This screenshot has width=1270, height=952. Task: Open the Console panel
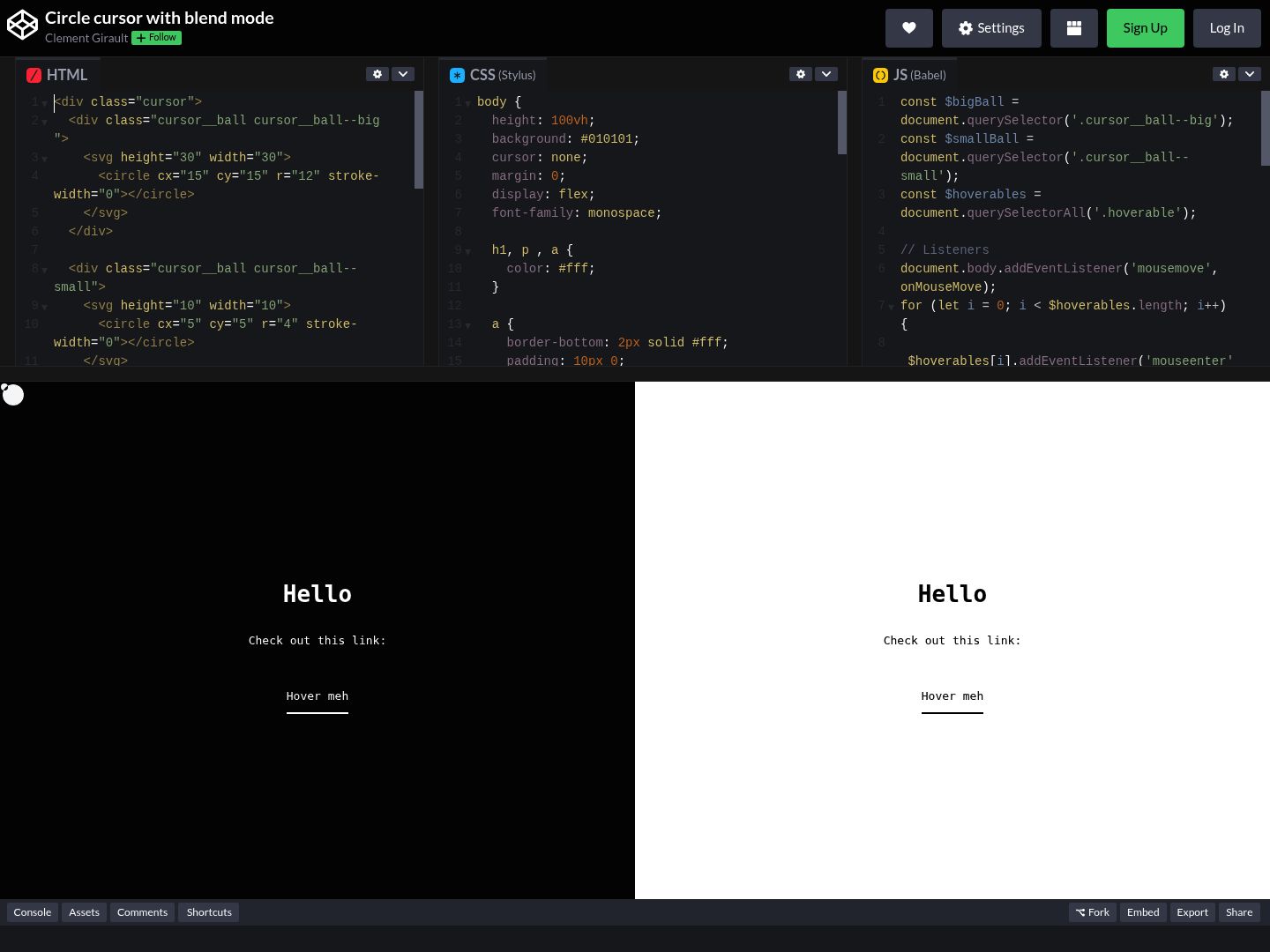click(33, 912)
